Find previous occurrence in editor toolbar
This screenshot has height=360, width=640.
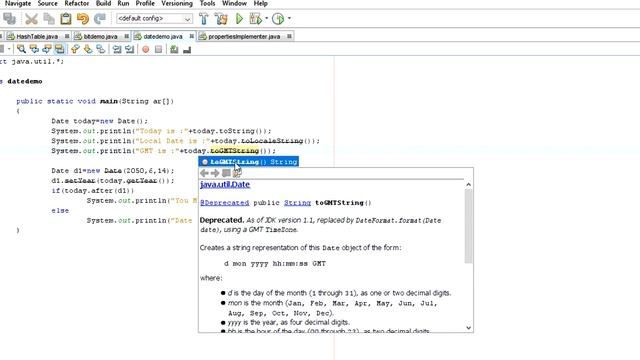point(34,49)
